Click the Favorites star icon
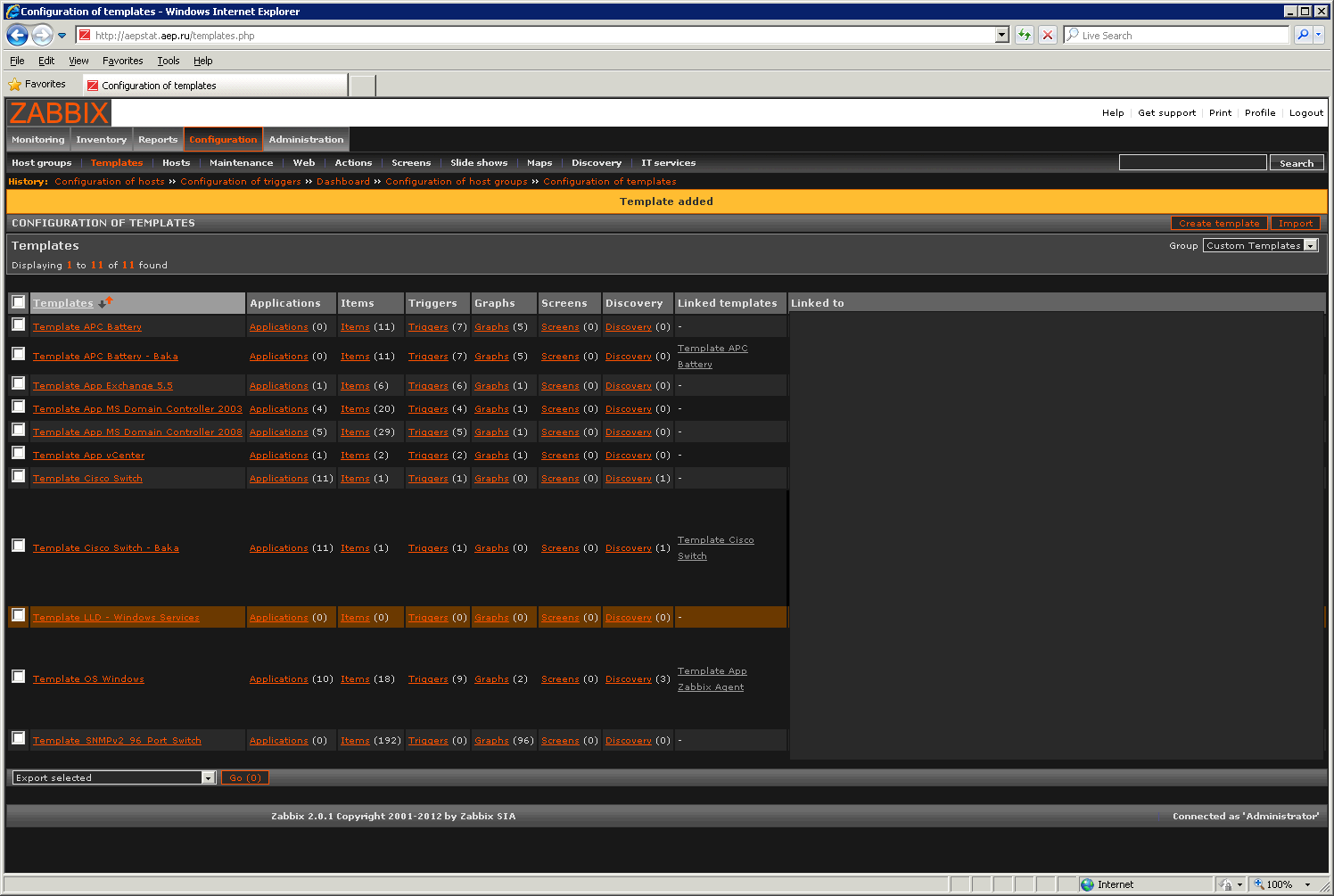Image resolution: width=1334 pixels, height=896 pixels. pos(14,85)
